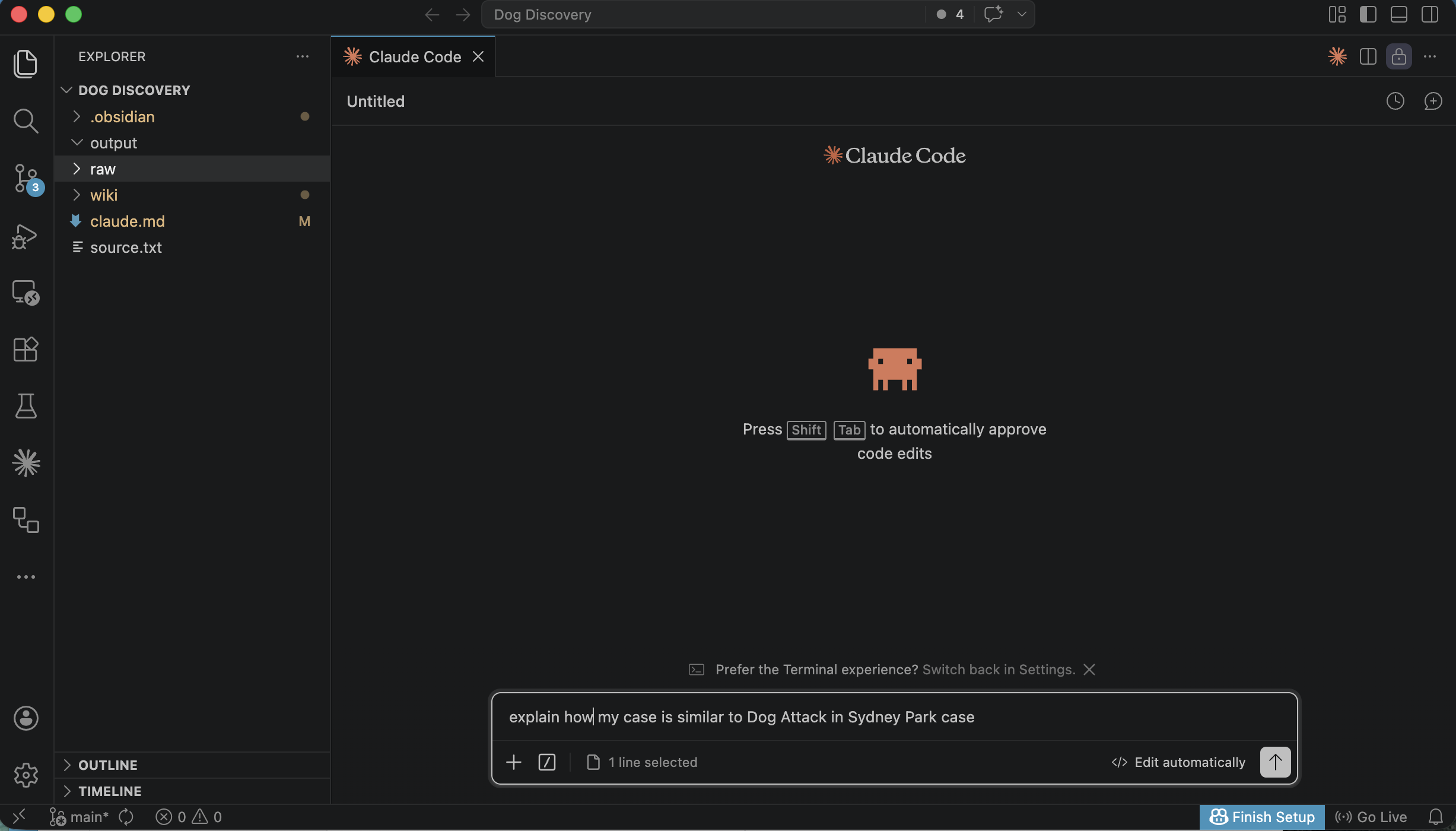
Task: Click Finish Setup in status bar
Action: pyautogui.click(x=1262, y=817)
